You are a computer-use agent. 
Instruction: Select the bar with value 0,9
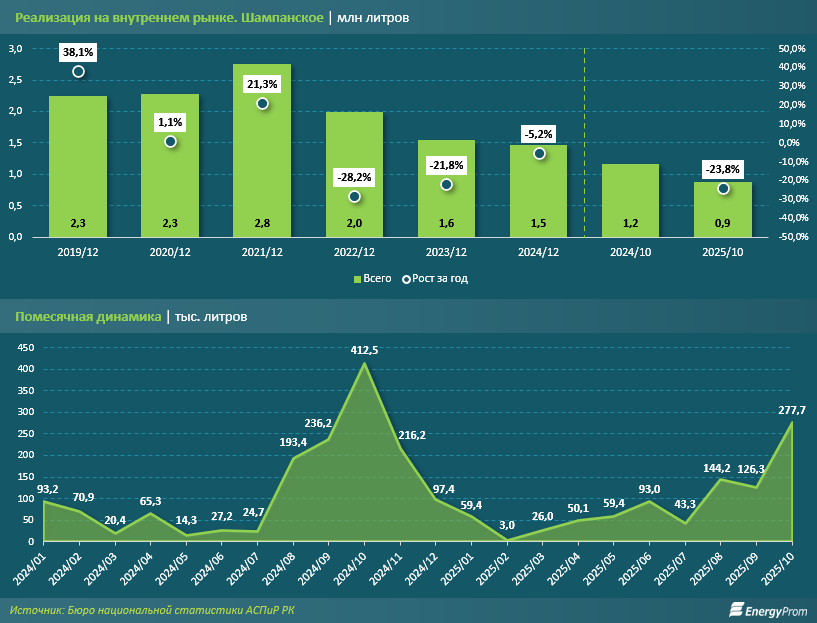point(723,209)
